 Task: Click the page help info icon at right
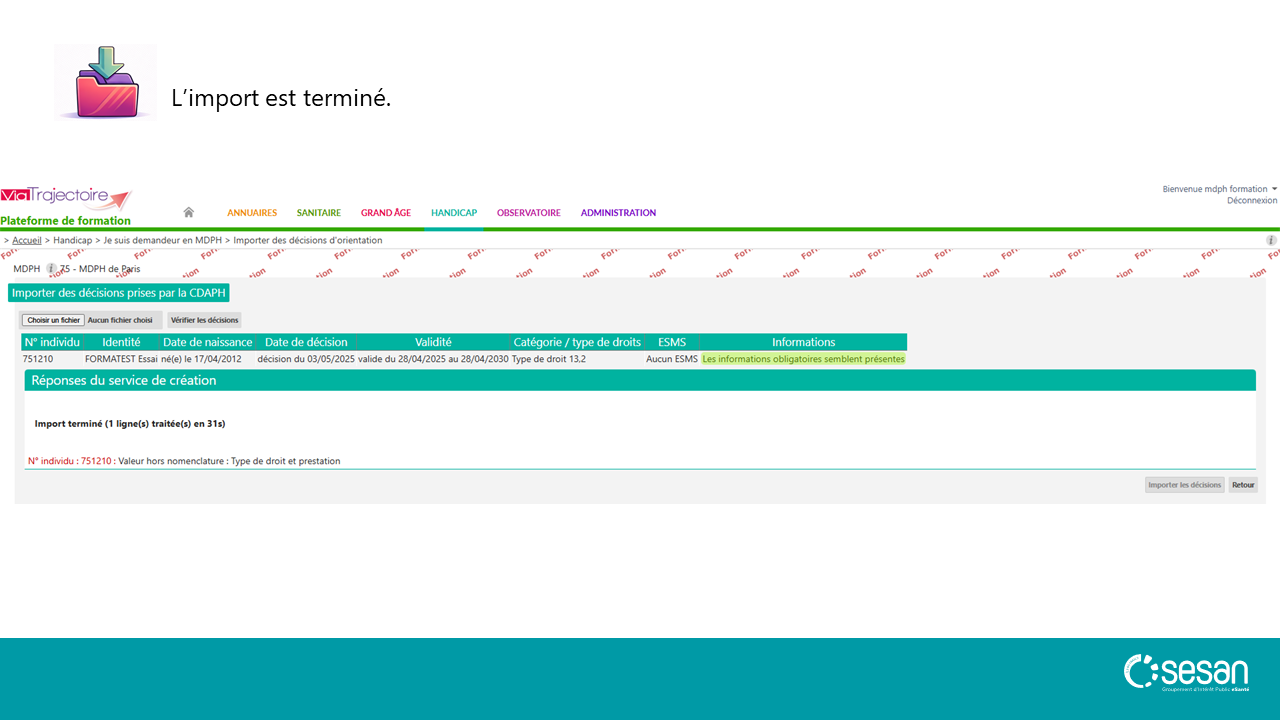coord(1271,240)
